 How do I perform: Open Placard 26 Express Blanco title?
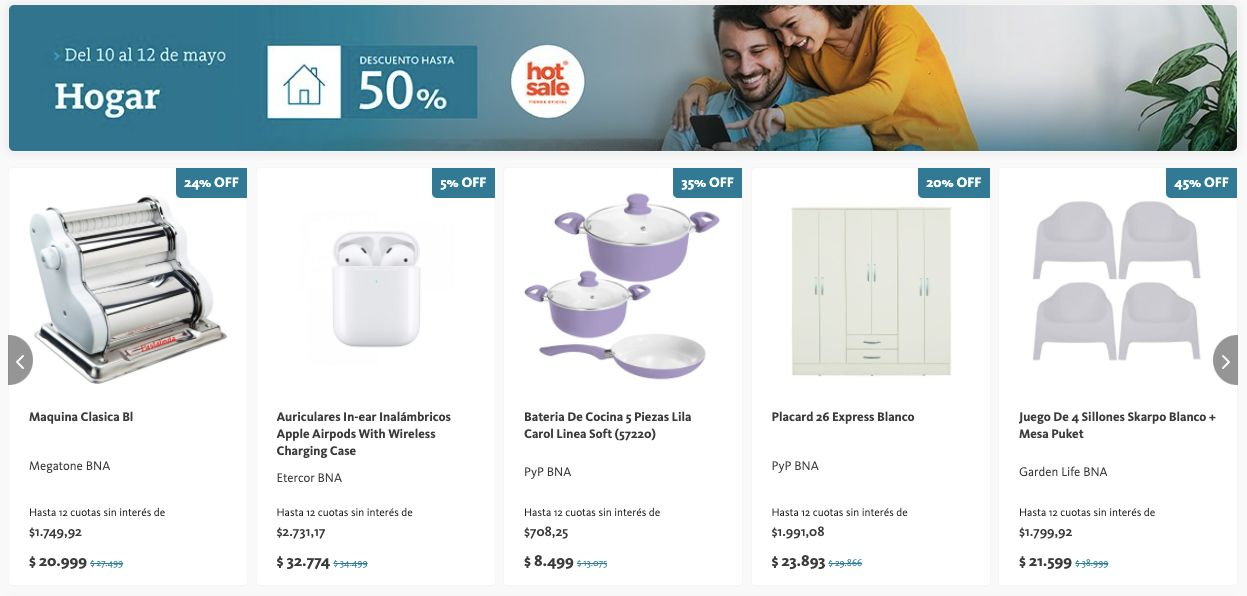pyautogui.click(x=843, y=417)
